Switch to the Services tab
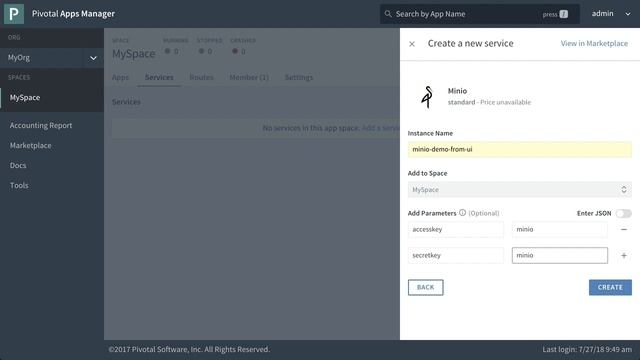The height and width of the screenshot is (360, 640). pos(159,77)
